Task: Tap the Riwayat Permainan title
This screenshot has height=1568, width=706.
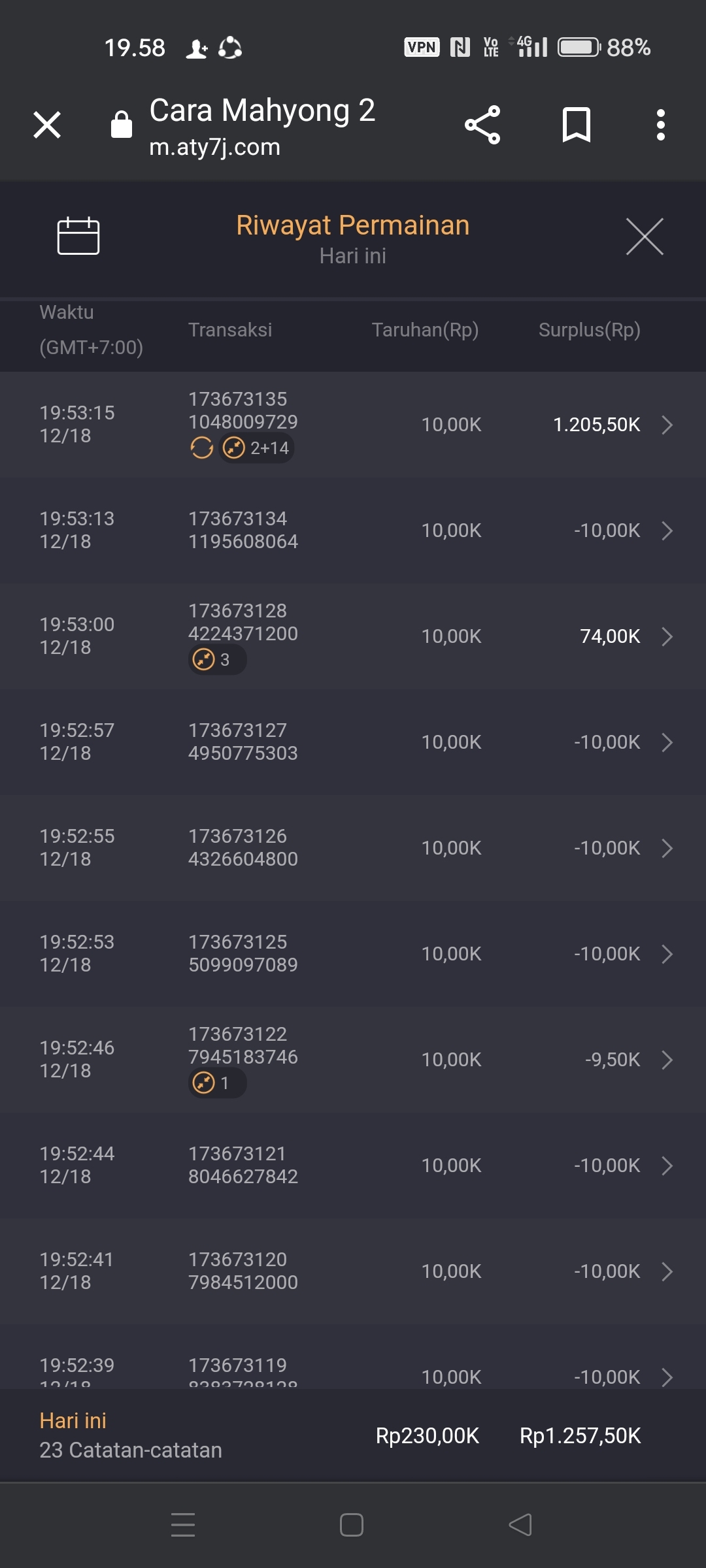Action: click(x=353, y=225)
